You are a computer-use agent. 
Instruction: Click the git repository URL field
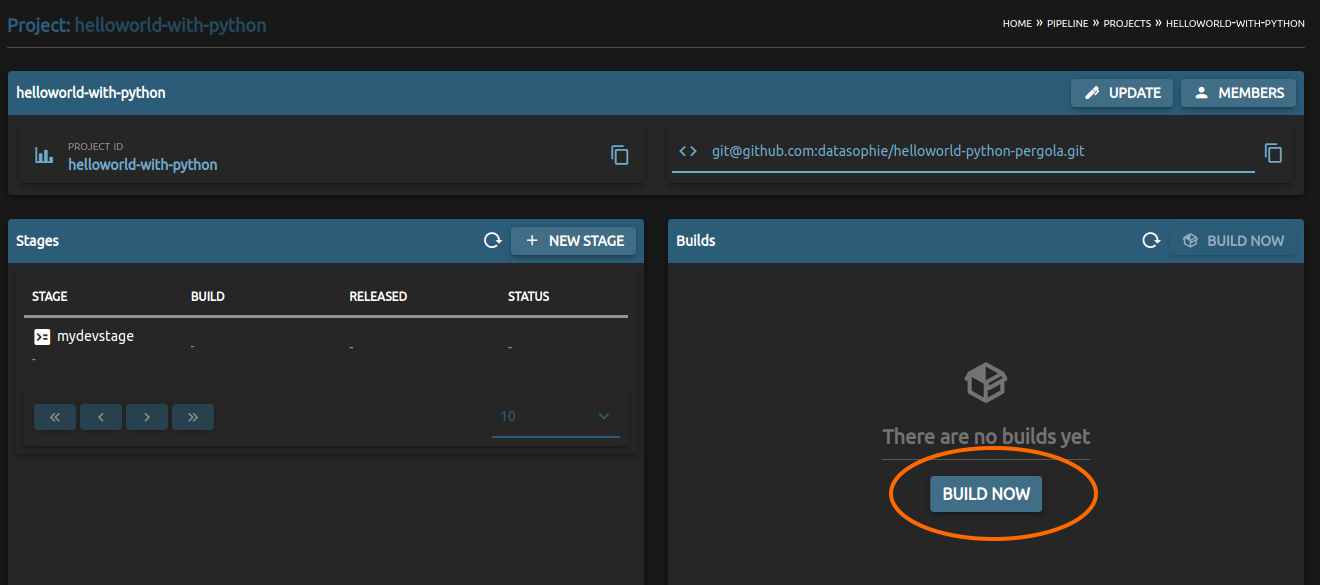coord(960,152)
